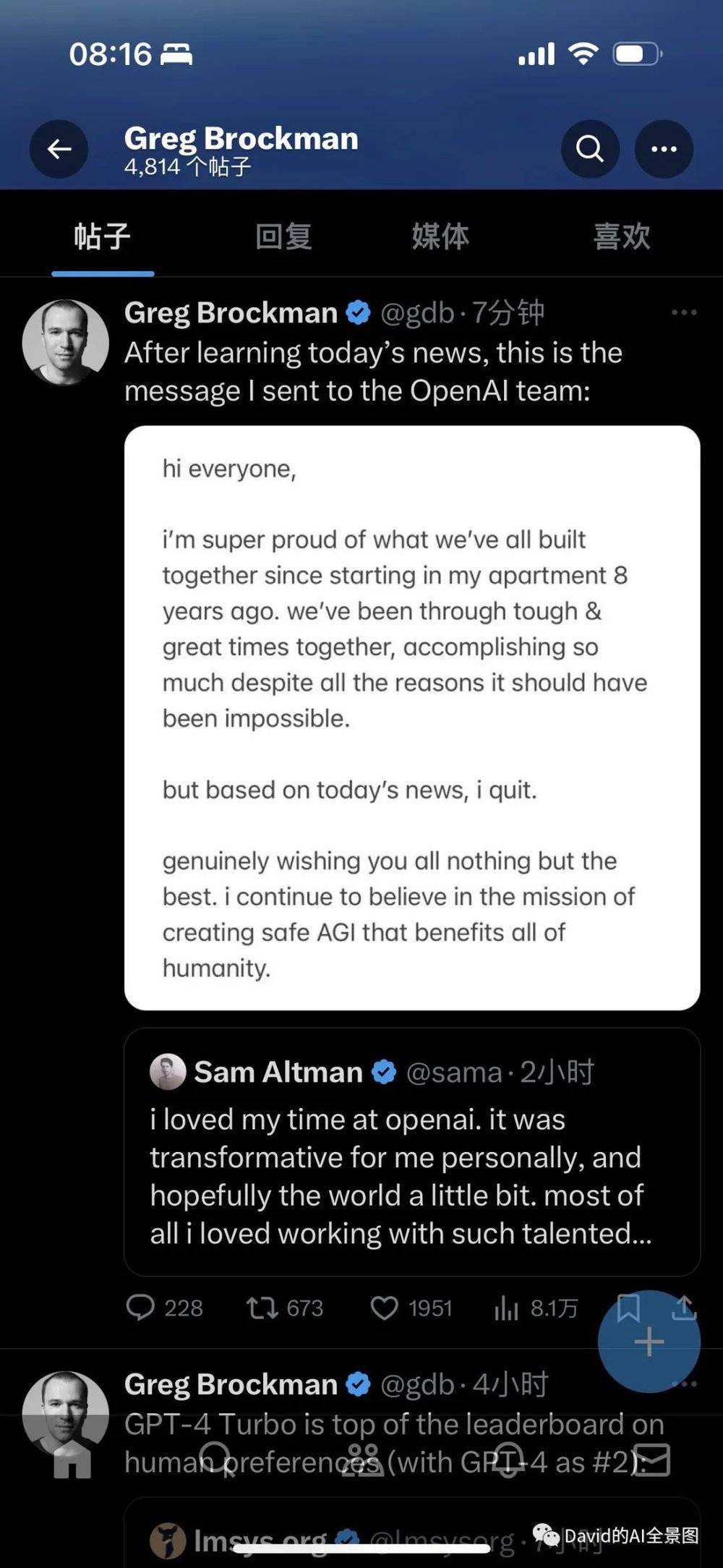Switch to the 回复 tab

coord(283,237)
